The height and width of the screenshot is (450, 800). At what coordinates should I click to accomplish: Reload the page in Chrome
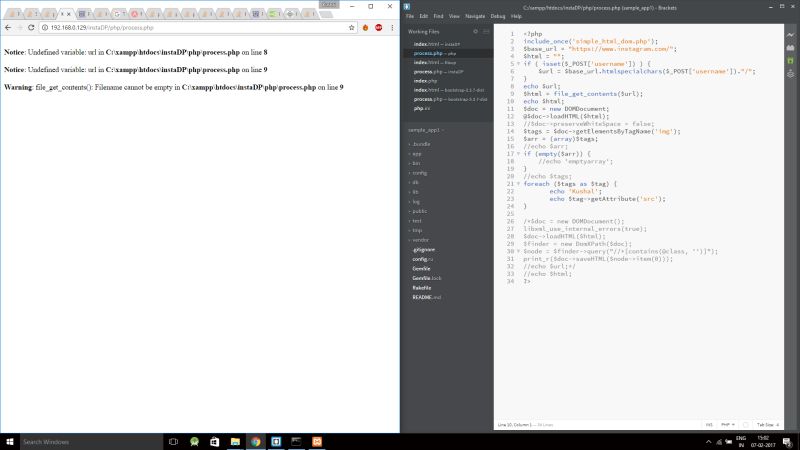pyautogui.click(x=31, y=28)
